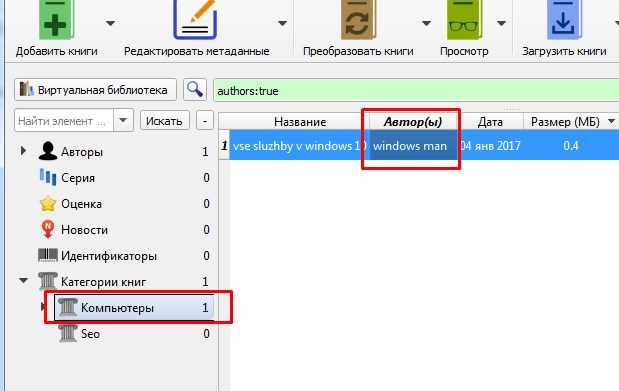Click the Add books green icon

pos(55,20)
